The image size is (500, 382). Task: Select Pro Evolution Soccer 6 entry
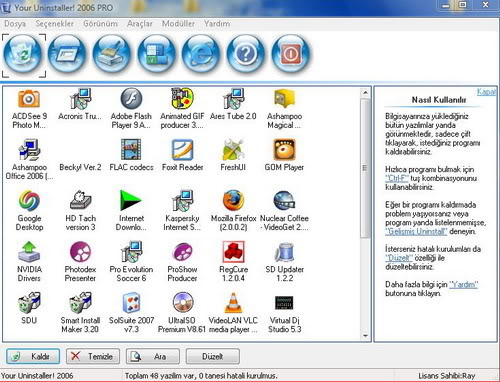point(131,252)
